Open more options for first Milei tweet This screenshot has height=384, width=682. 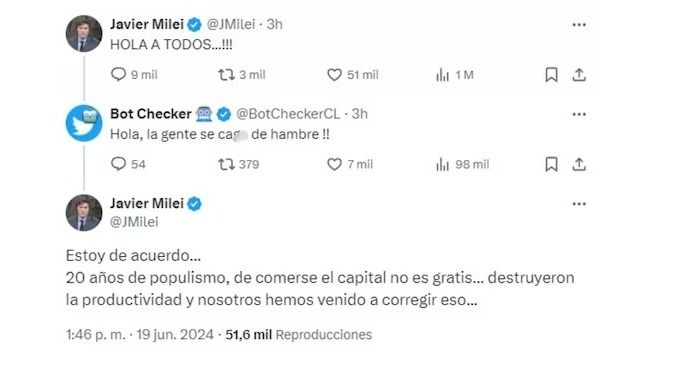[x=579, y=25]
